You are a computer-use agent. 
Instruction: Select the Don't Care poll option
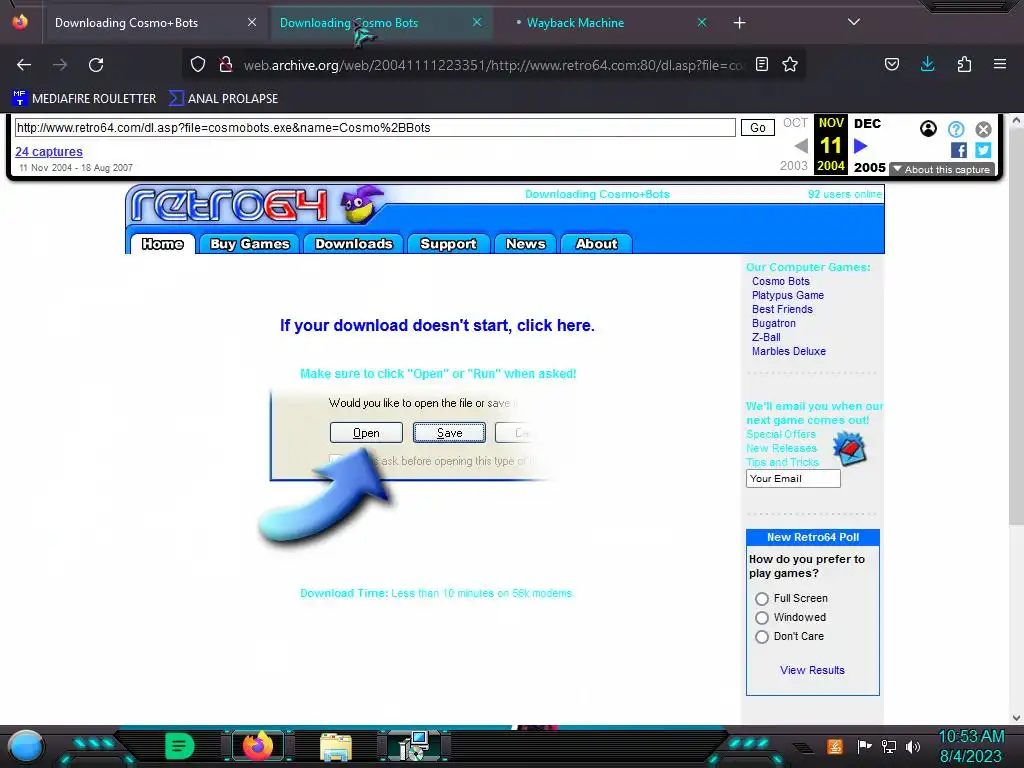tap(761, 636)
